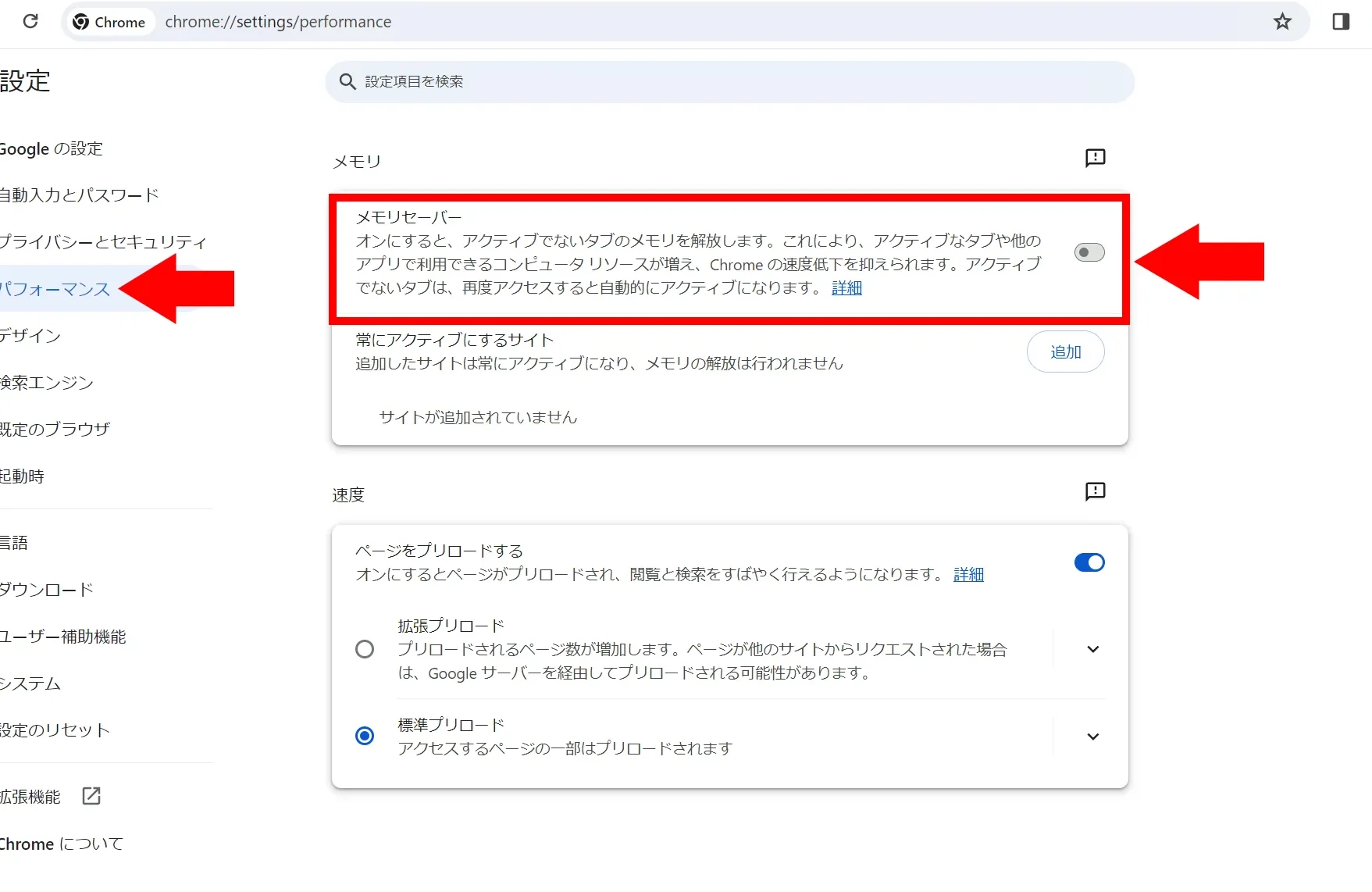The height and width of the screenshot is (892, 1372).
Task: Bookmark this page with the star icon
Action: tap(1282, 22)
